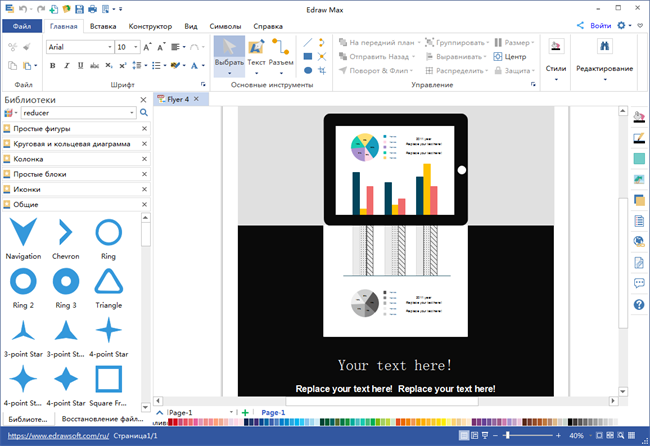The image size is (650, 446).
Task: Insert the Ring 3 shape
Action: point(66,281)
